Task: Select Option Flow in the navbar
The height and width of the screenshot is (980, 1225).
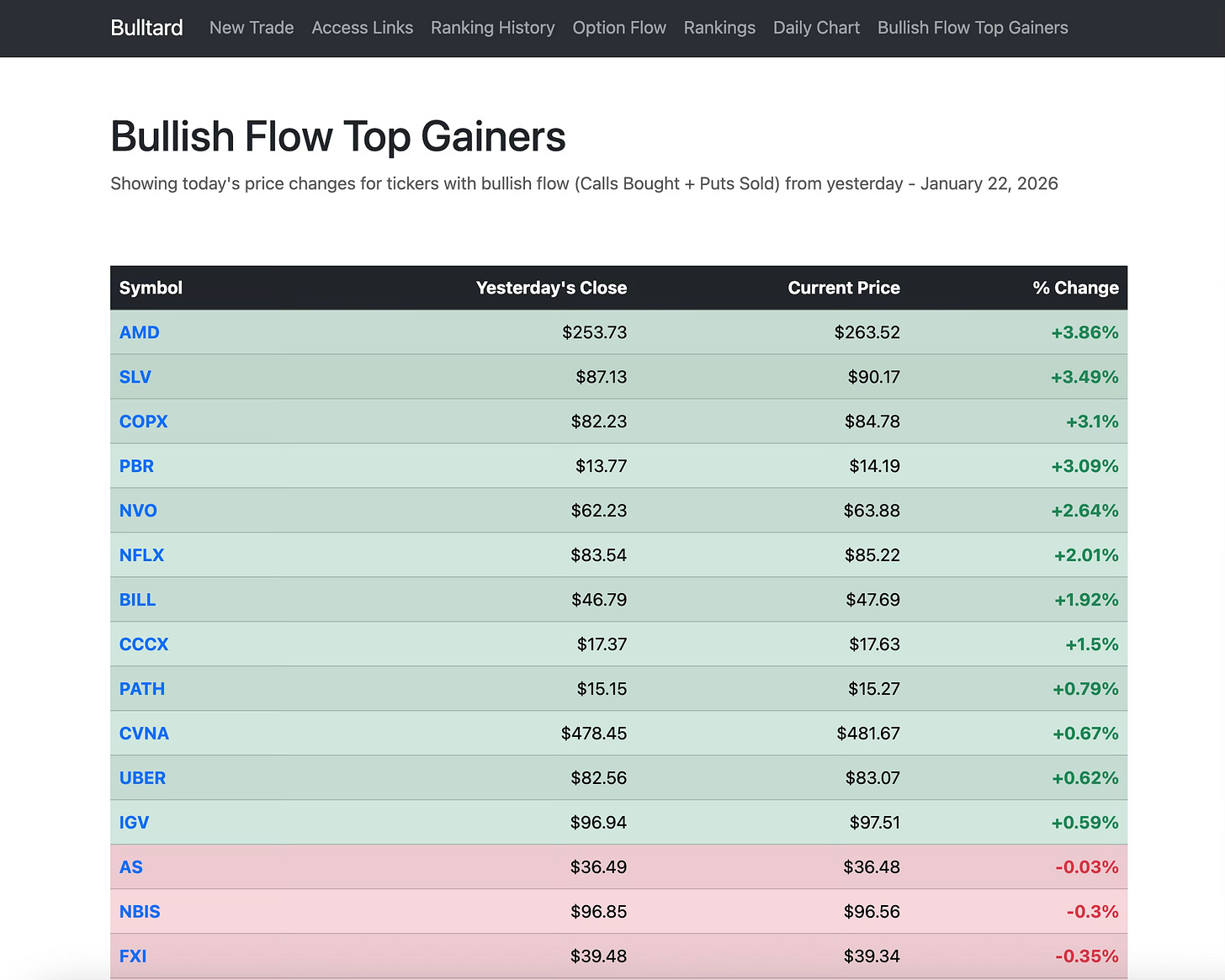Action: point(619,28)
